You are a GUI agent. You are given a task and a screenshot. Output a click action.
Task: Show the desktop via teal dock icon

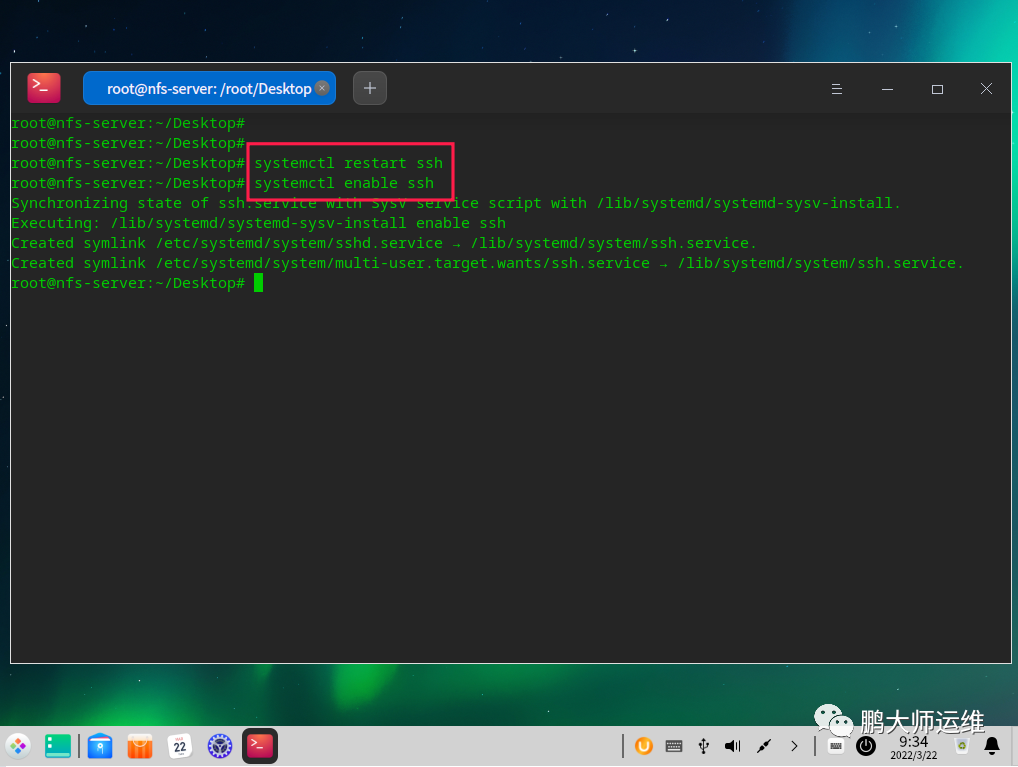click(x=58, y=746)
